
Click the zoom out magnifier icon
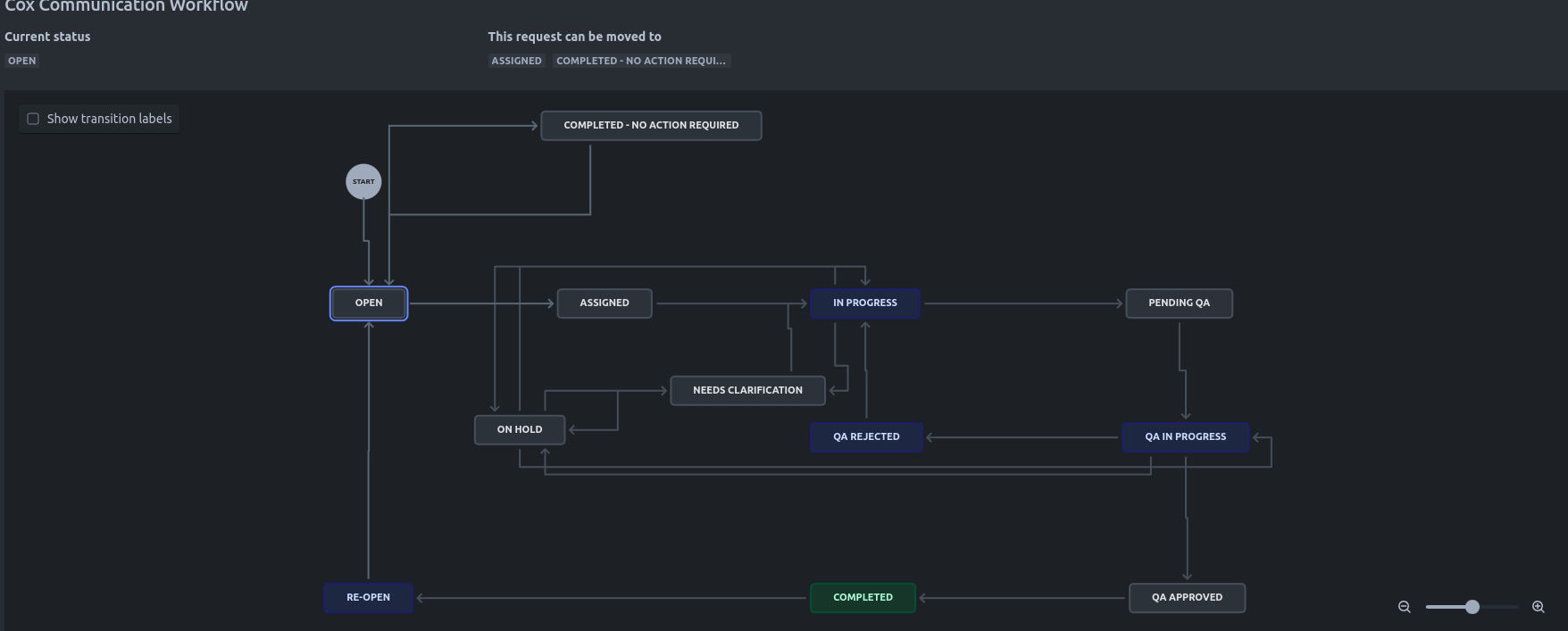pos(1405,607)
